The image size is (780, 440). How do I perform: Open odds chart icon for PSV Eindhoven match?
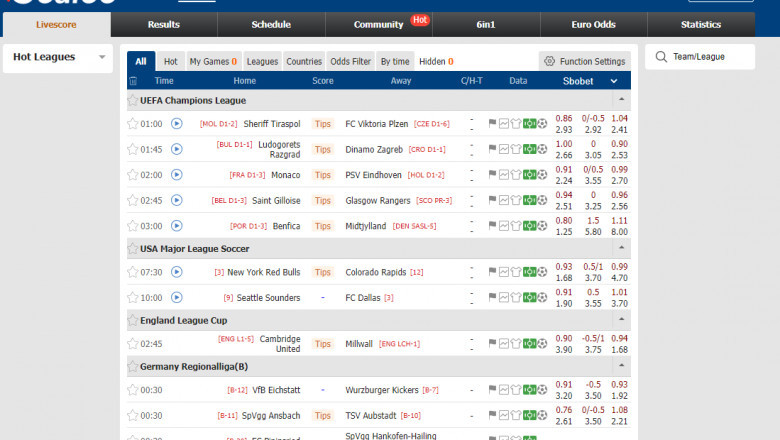[504, 175]
